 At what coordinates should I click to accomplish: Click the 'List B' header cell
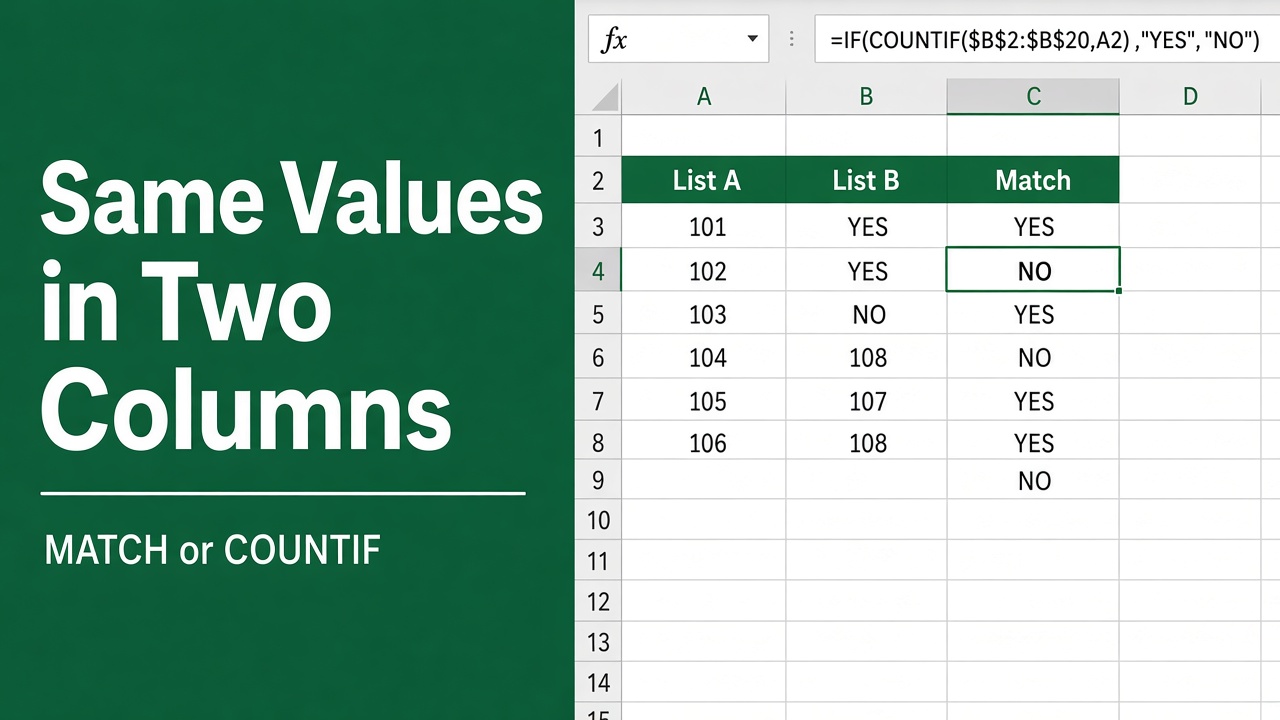coord(866,181)
